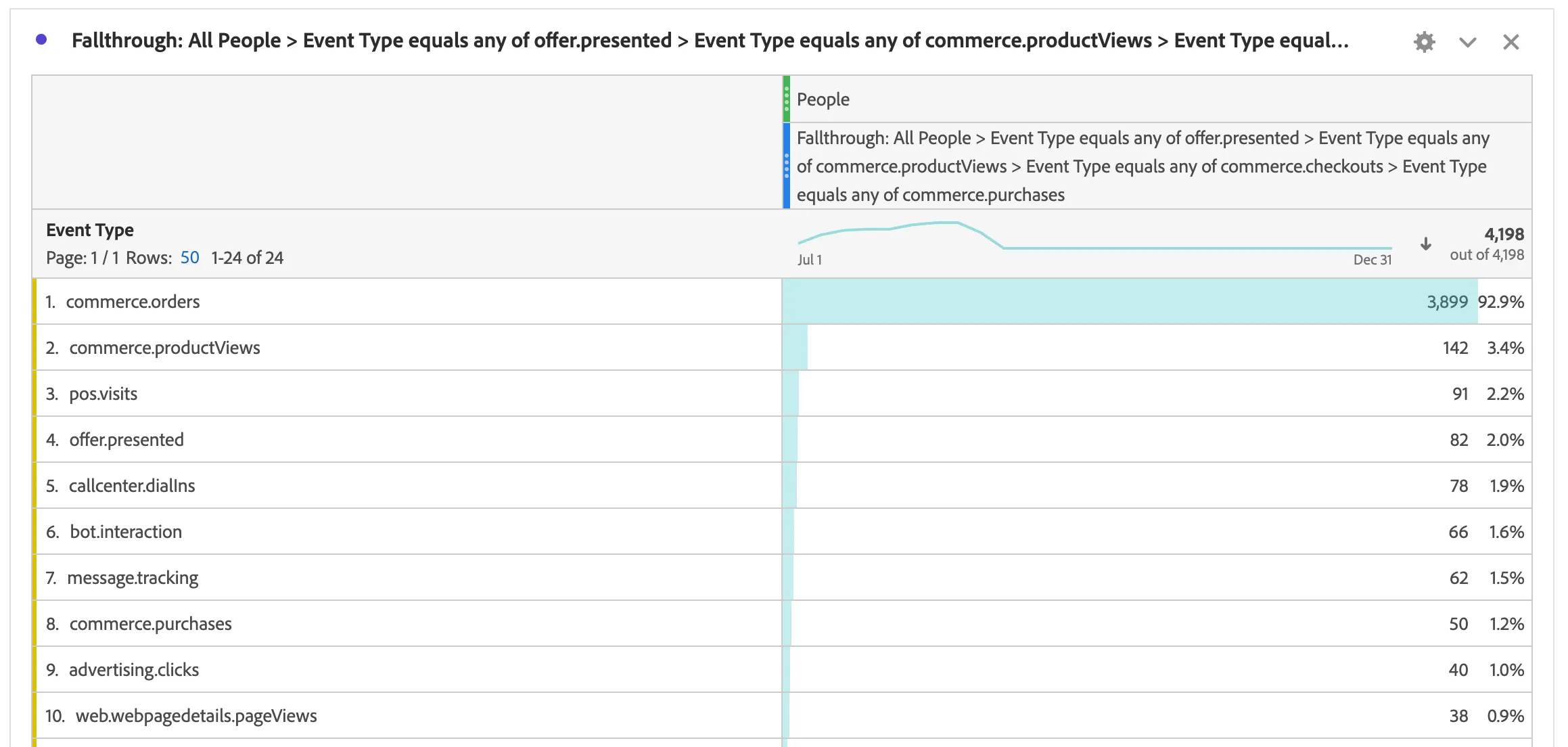Click the 62 value for message.tracking
Viewport: 1568px width, 747px height.
pos(1458,578)
